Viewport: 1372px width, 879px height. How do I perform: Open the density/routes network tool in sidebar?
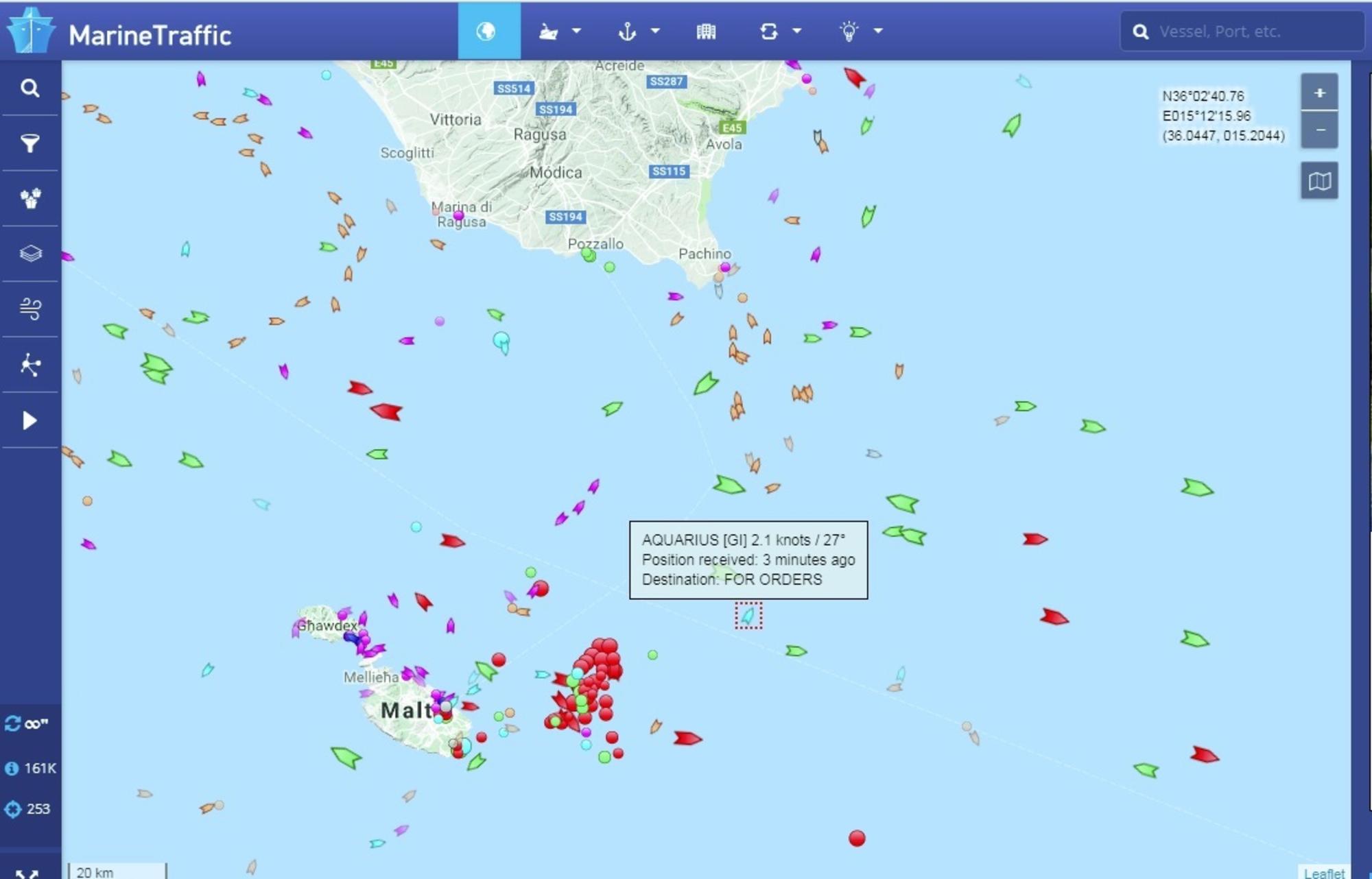coord(29,365)
